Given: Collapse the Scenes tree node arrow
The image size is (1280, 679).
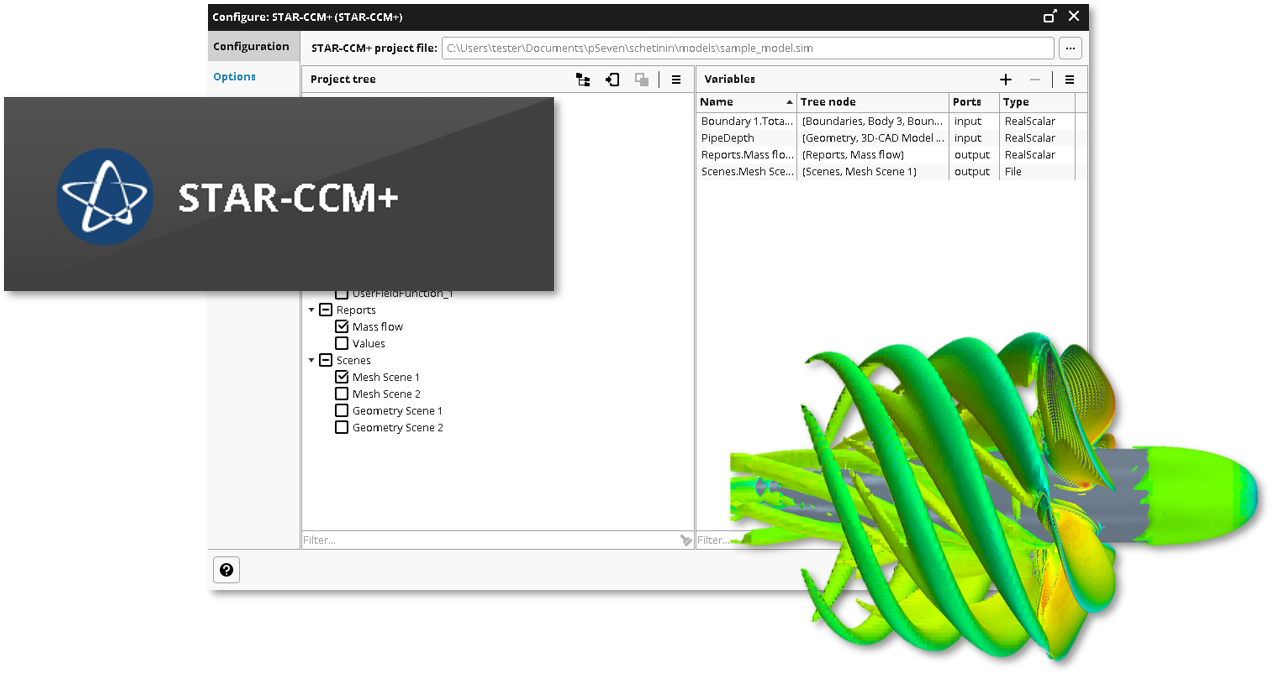Looking at the screenshot, I should pos(311,360).
